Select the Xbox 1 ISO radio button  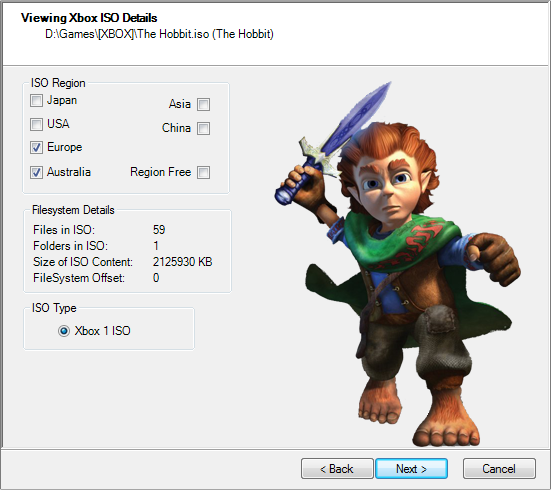tap(64, 331)
